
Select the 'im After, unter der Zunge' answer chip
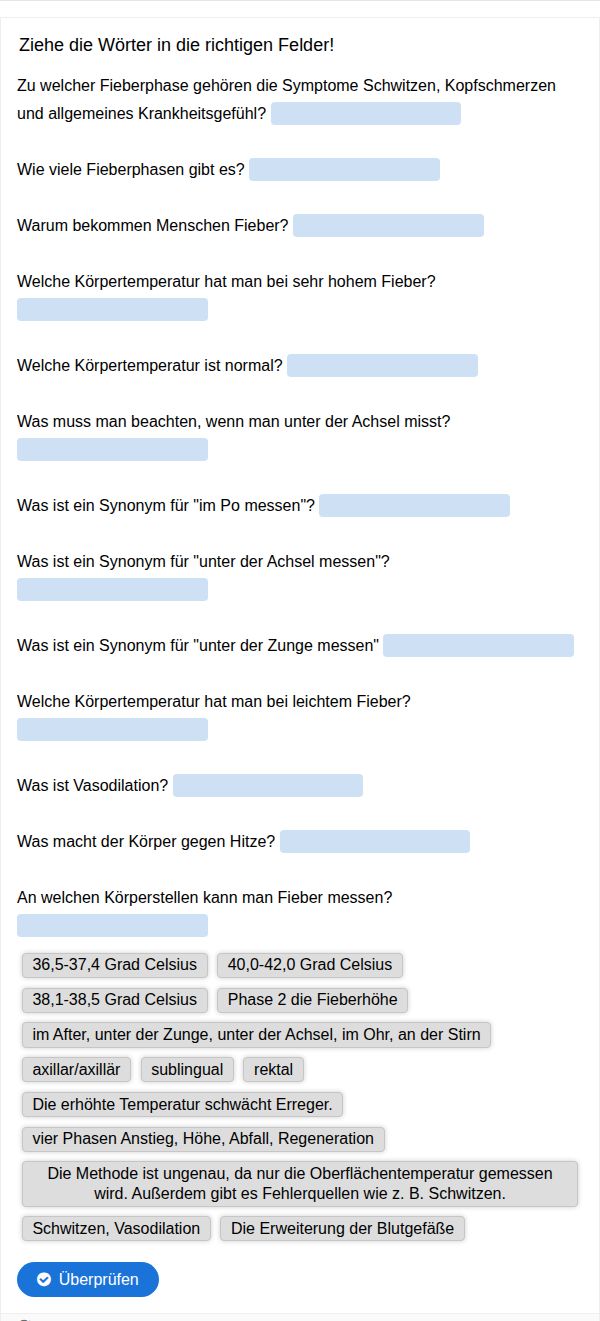[256, 1034]
